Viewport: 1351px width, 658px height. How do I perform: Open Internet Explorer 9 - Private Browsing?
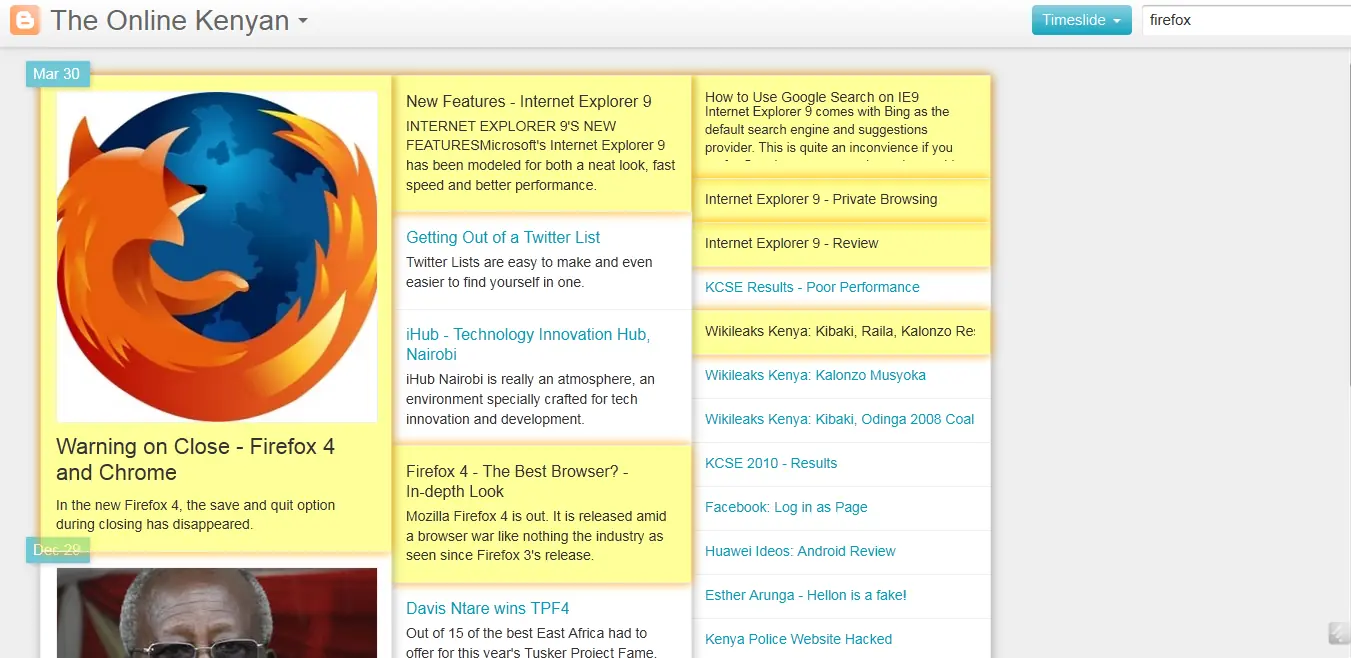click(821, 199)
